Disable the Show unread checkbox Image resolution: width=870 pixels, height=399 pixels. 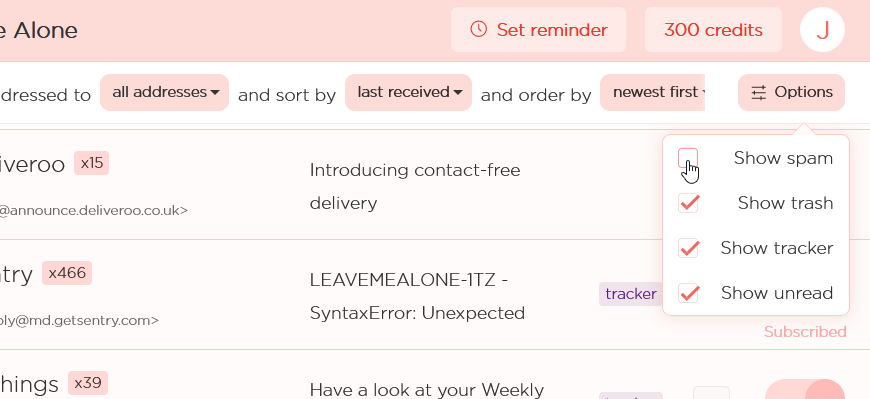tap(688, 293)
